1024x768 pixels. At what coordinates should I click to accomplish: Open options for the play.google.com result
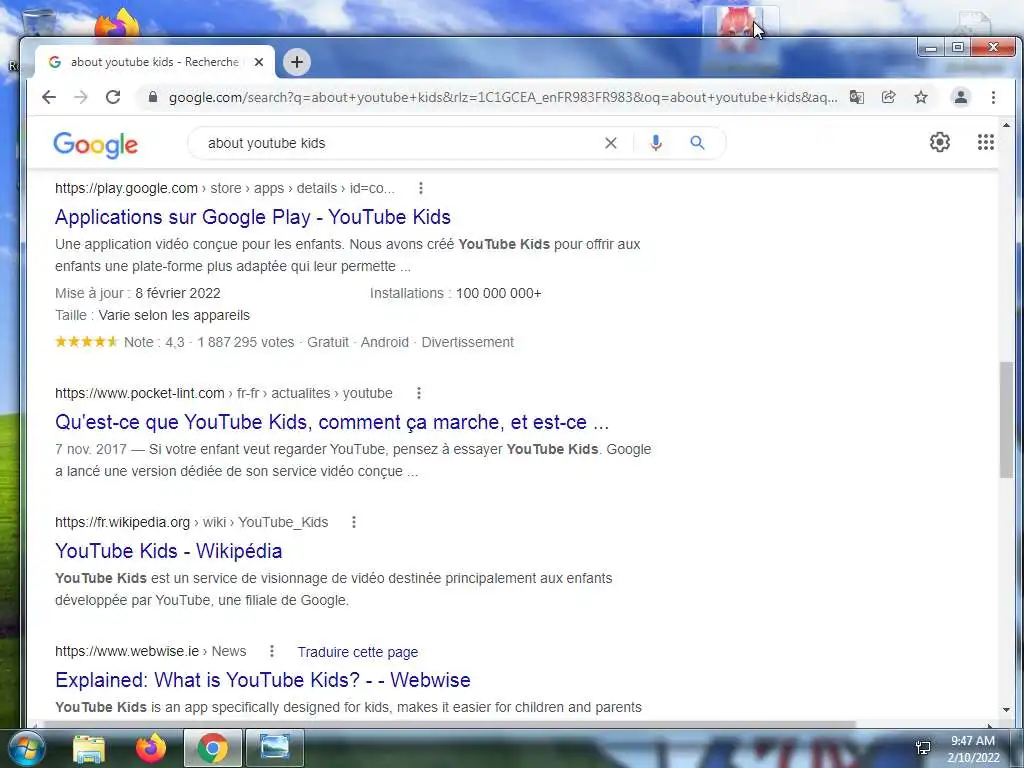421,188
